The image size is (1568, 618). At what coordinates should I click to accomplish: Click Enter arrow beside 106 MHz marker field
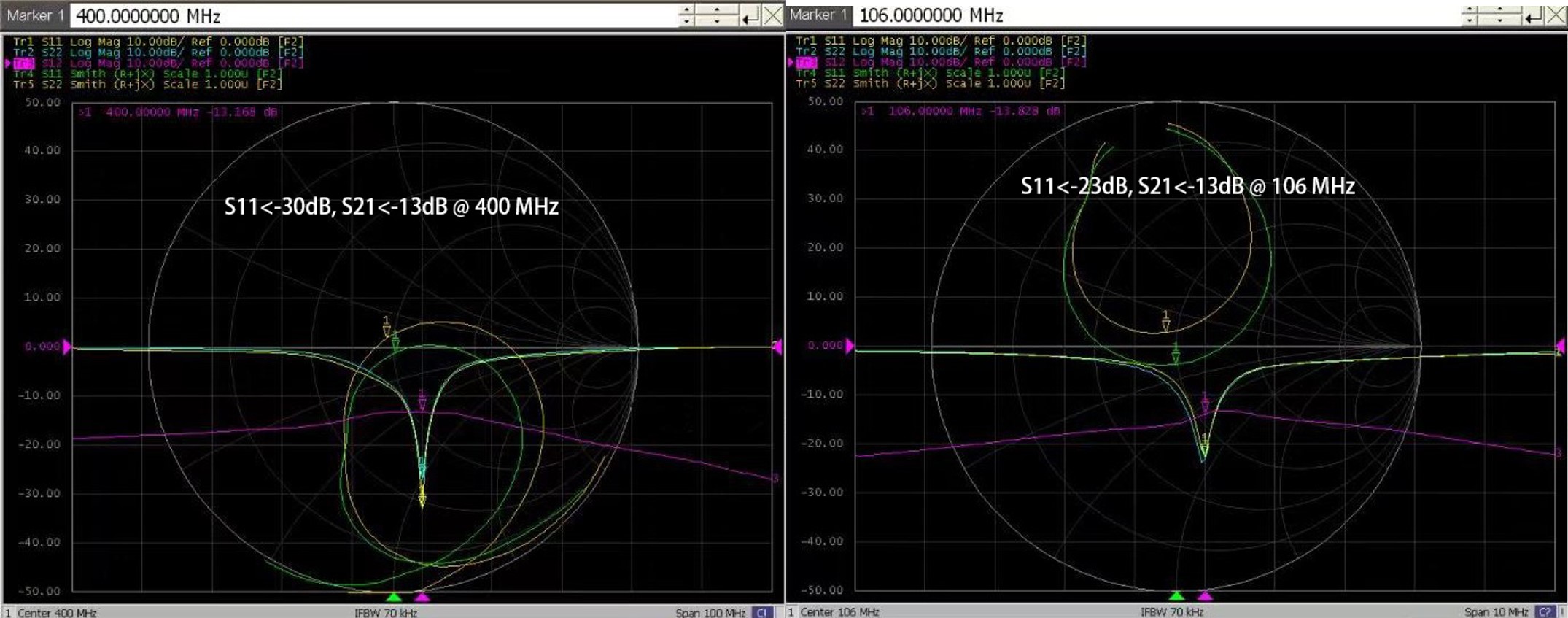click(1534, 15)
